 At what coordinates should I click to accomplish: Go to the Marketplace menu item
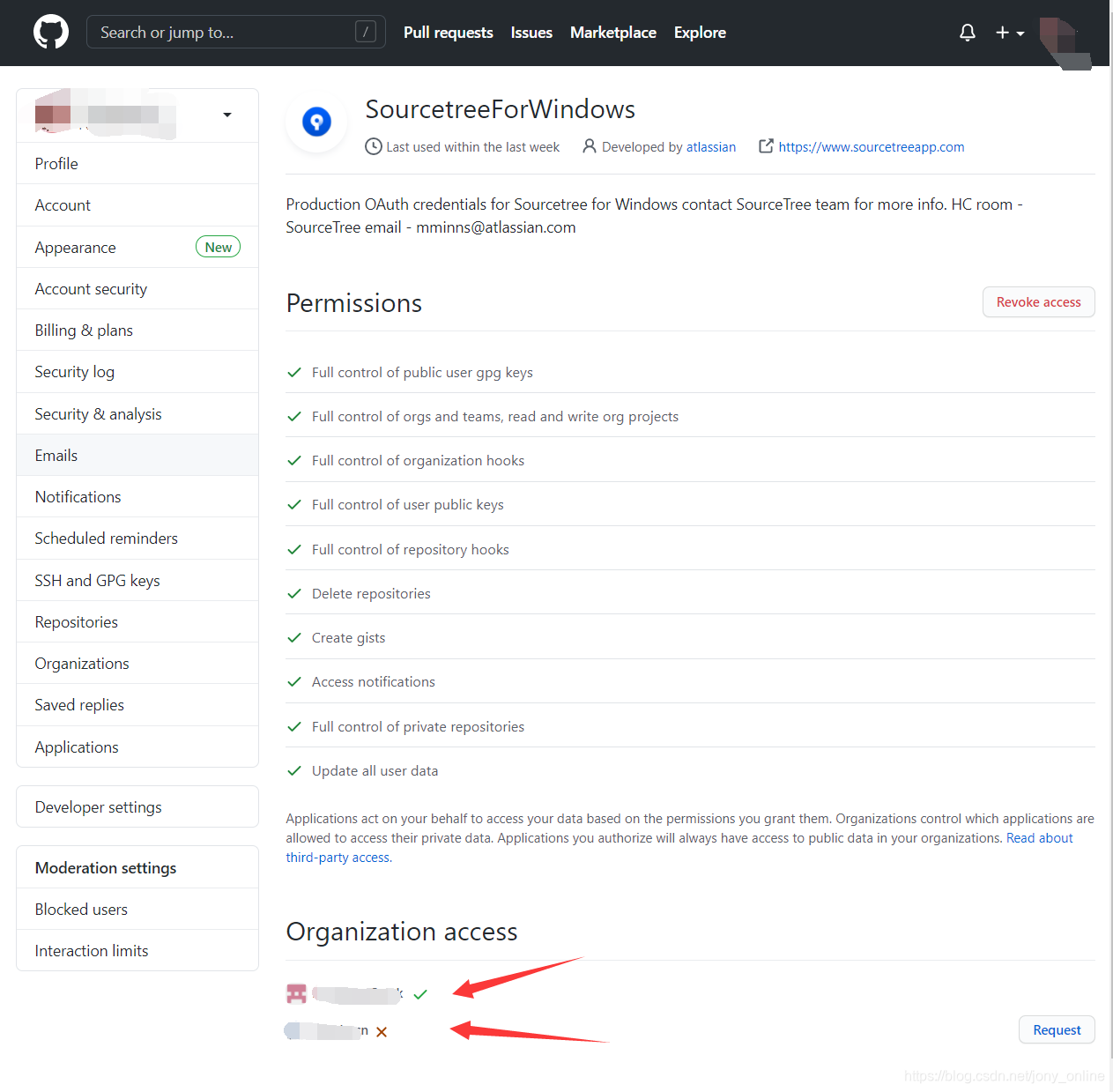click(612, 33)
